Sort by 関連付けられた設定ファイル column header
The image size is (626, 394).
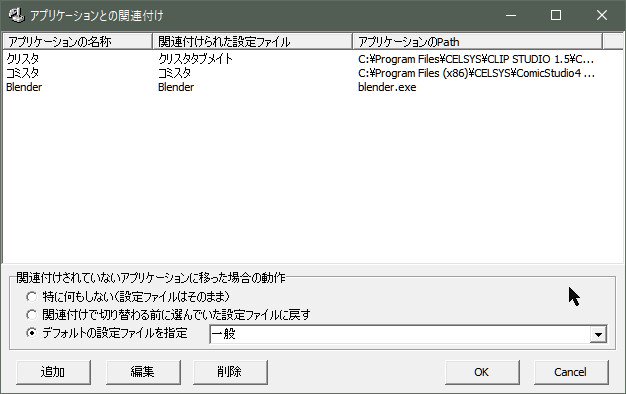click(252, 42)
